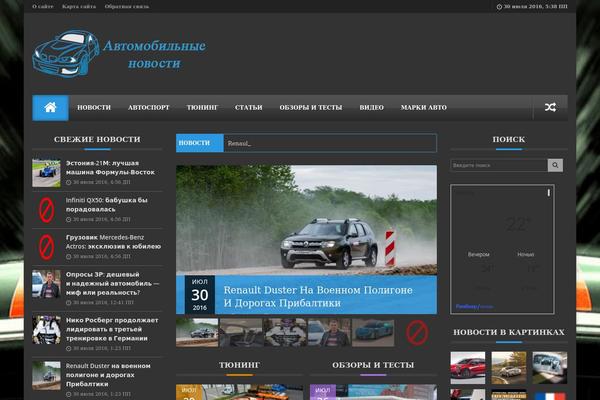Image resolution: width=600 pixels, height=400 pixels.
Task: Open the Renault Duster На Военном Полигоне headline
Action: [318, 296]
